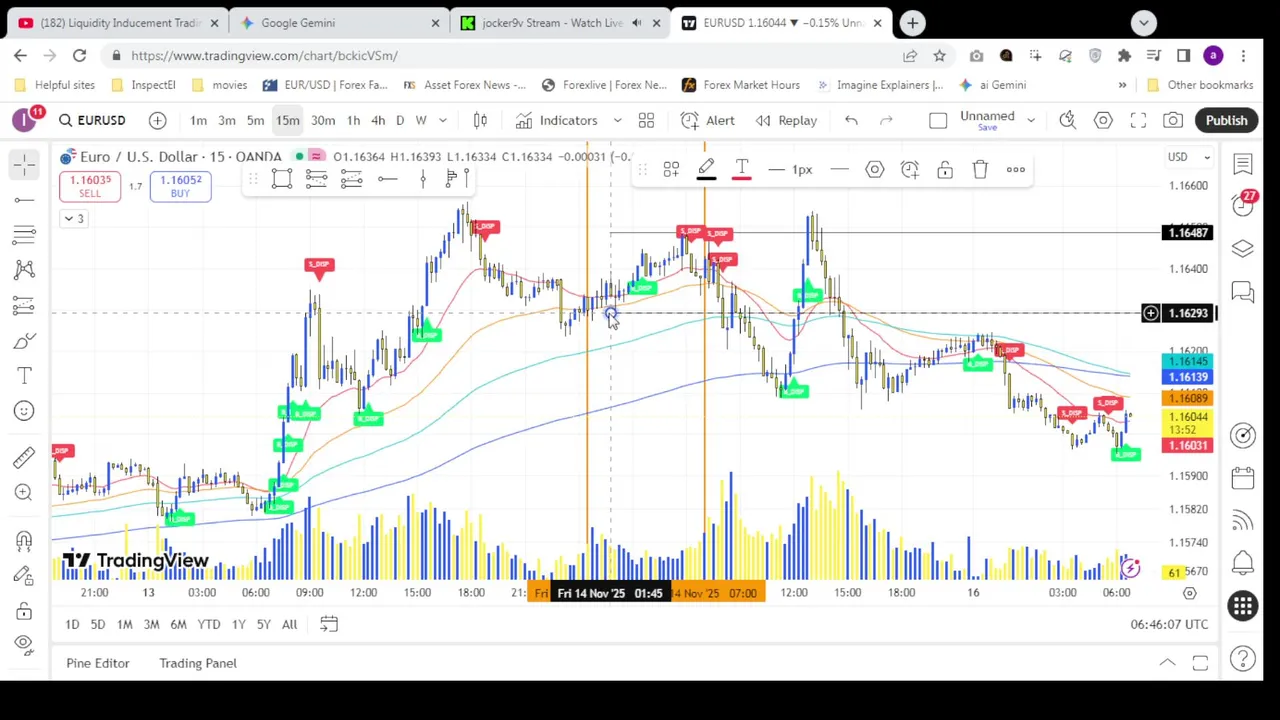Screen dimensions: 1280x720
Task: Select the crosshair cursor tool
Action: [24, 165]
